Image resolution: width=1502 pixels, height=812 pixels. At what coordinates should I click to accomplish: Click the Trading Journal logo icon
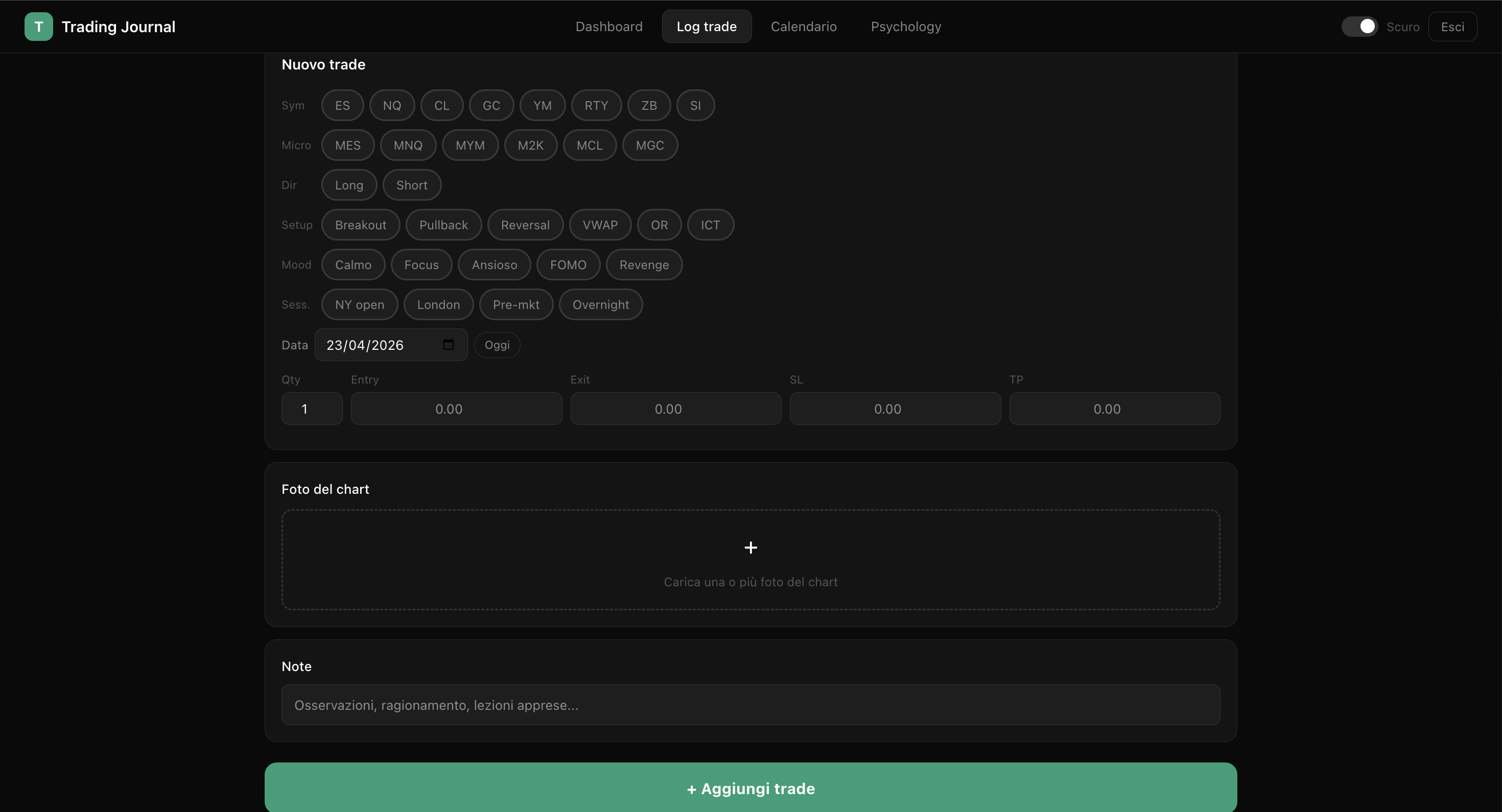point(38,26)
